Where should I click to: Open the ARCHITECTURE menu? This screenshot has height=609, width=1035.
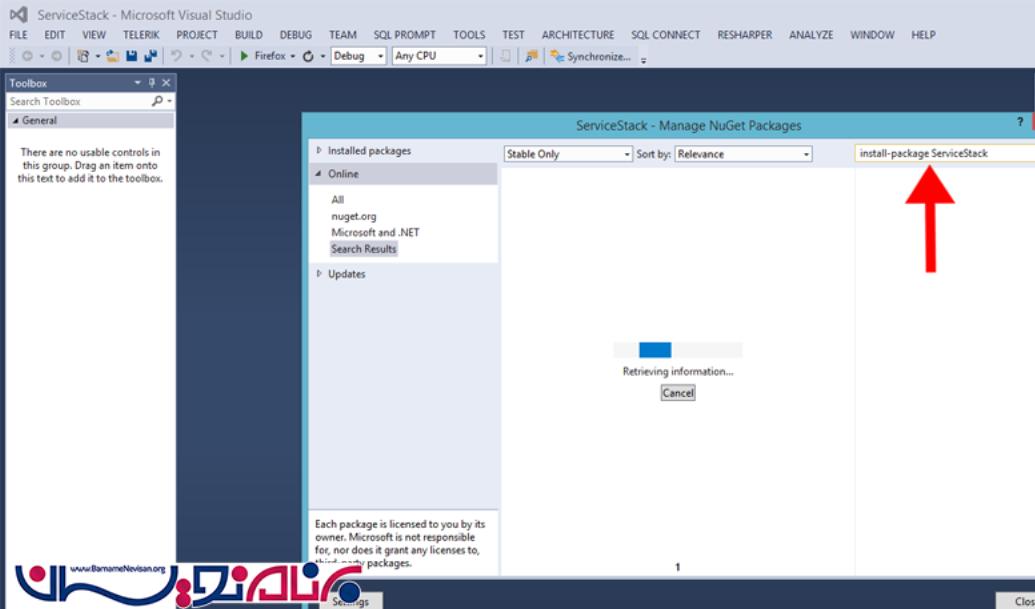(x=578, y=34)
